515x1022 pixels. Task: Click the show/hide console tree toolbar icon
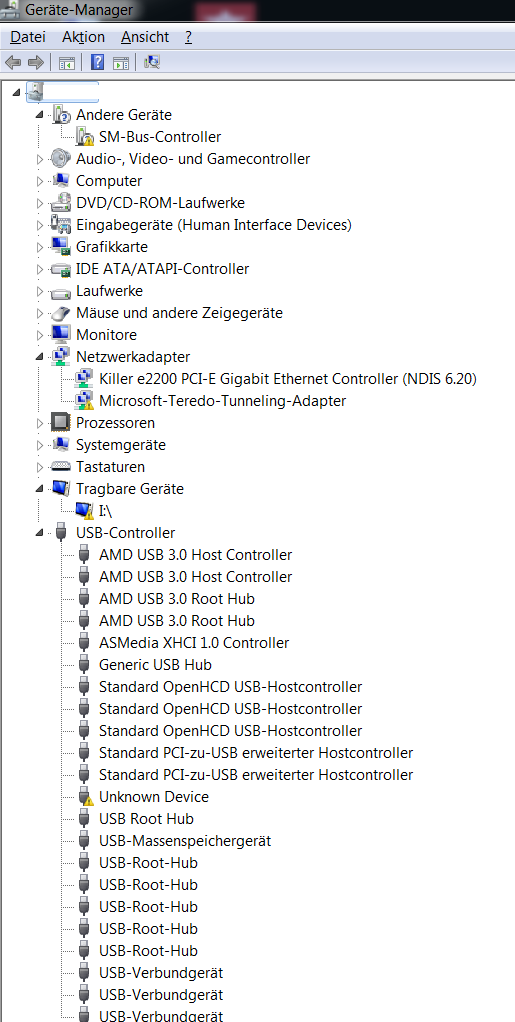(66, 63)
